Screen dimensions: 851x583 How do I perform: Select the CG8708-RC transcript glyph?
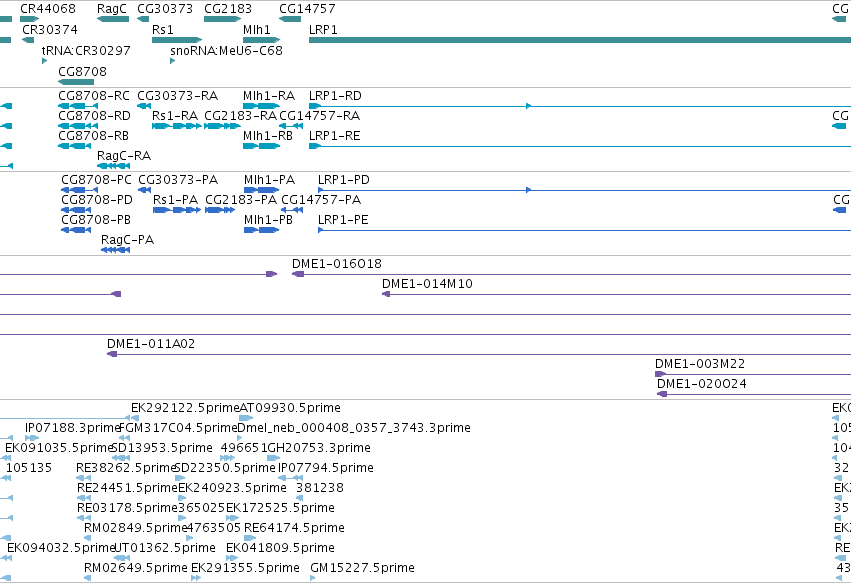coord(78,106)
